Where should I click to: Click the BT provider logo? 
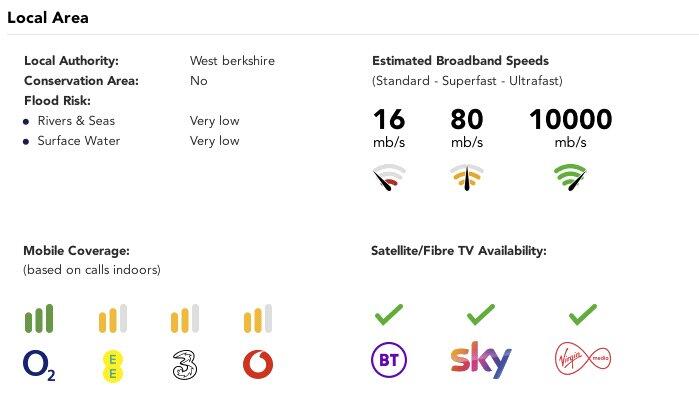(x=388, y=360)
